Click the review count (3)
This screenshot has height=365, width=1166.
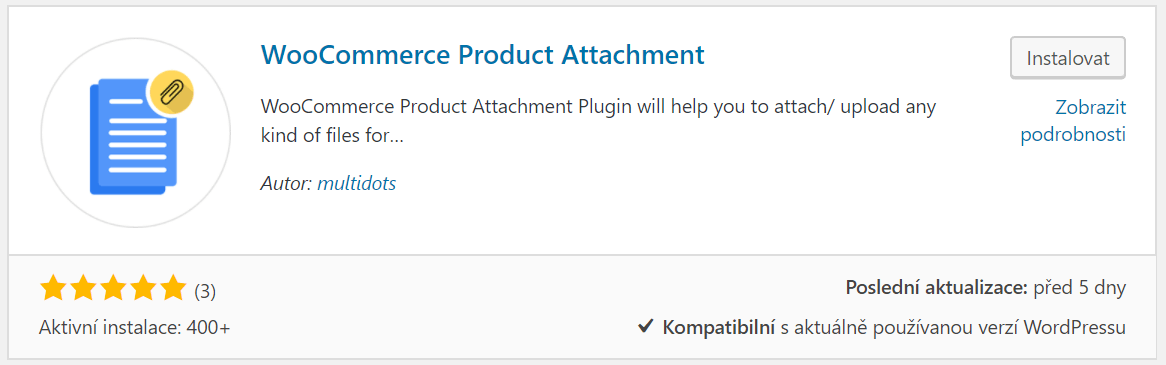tap(205, 291)
